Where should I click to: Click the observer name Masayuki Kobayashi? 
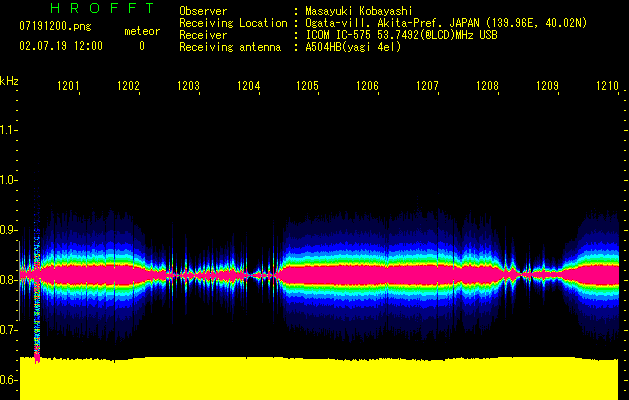pyautogui.click(x=359, y=11)
